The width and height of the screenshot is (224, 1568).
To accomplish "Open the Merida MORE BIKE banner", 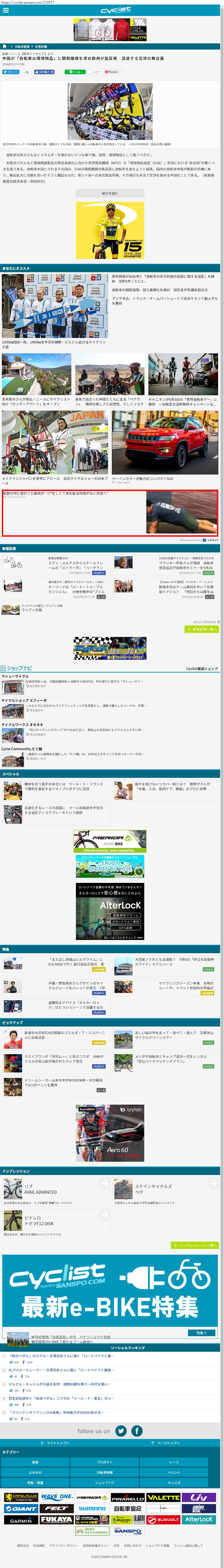I will tap(110, 842).
